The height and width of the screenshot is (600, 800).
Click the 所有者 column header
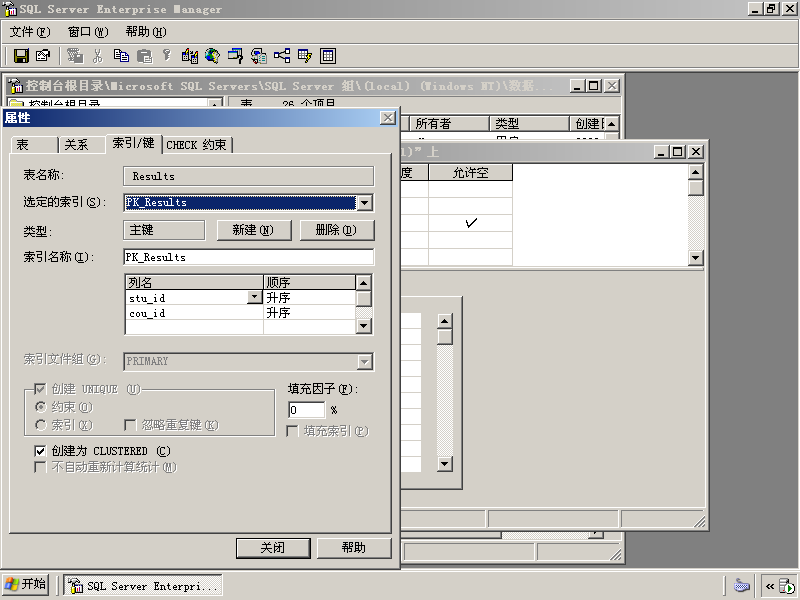click(x=449, y=123)
